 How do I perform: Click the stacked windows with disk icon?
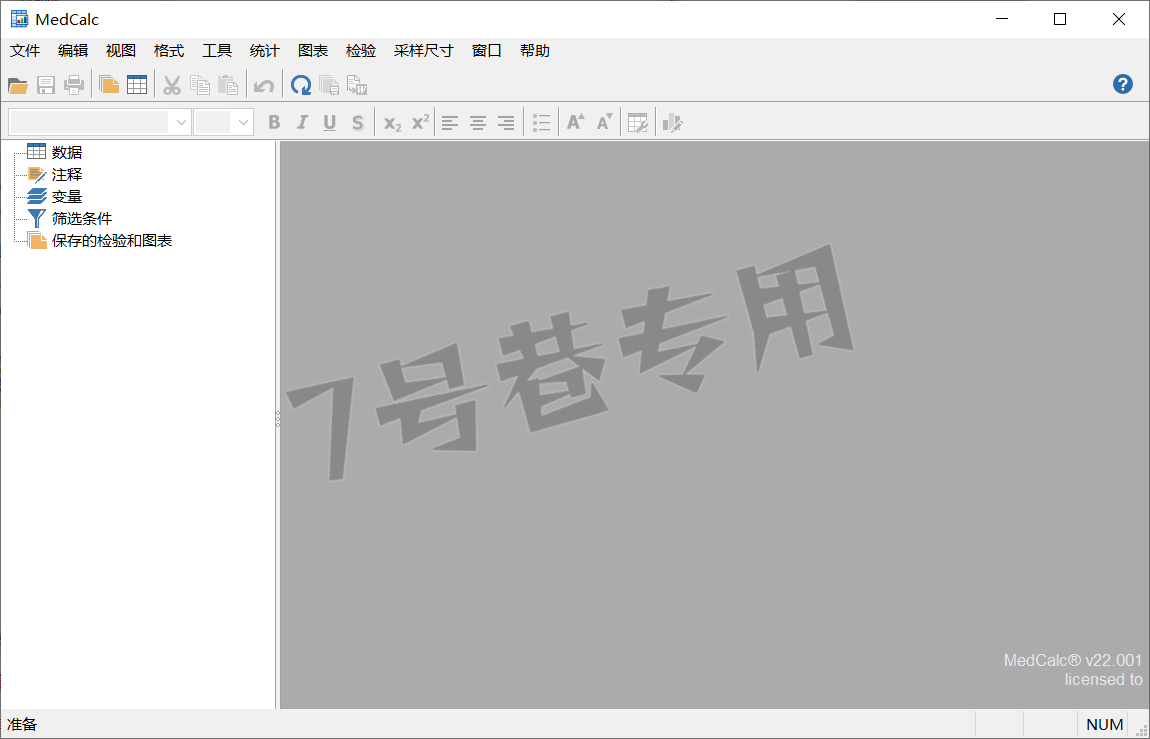coord(329,85)
